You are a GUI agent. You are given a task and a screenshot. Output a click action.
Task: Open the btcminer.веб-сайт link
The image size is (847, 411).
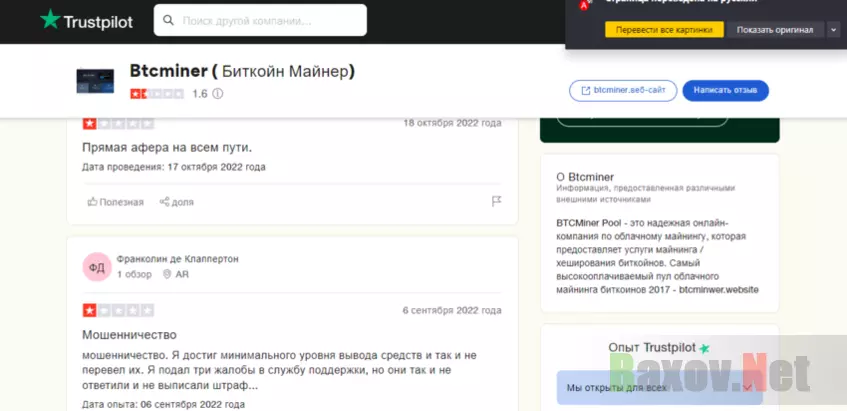pyautogui.click(x=623, y=91)
